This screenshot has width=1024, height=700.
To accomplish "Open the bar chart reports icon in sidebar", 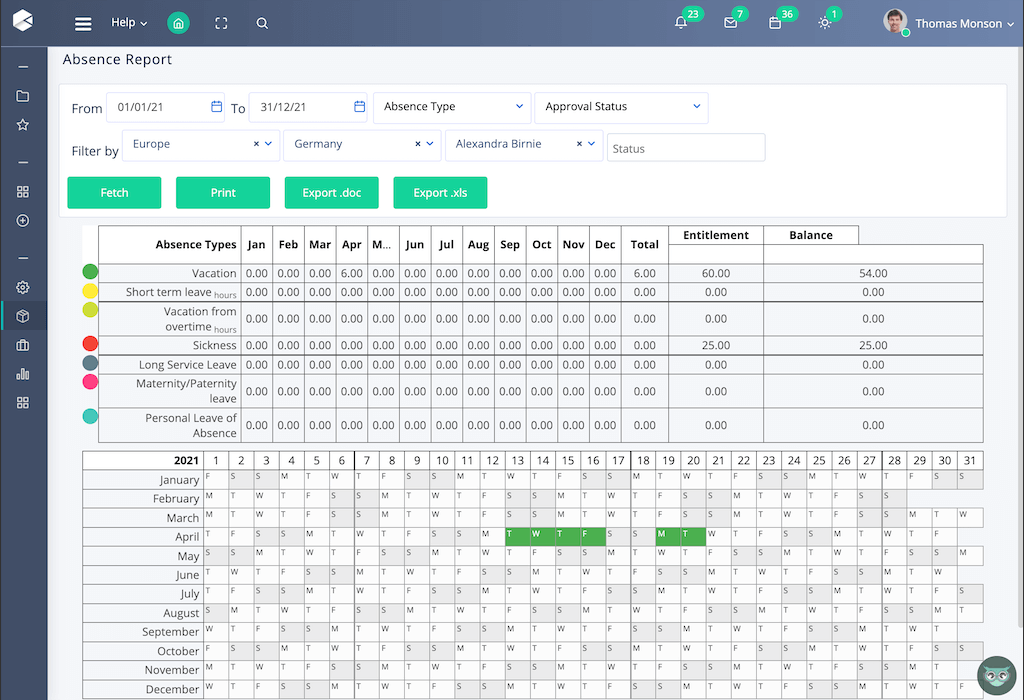I will tap(23, 374).
